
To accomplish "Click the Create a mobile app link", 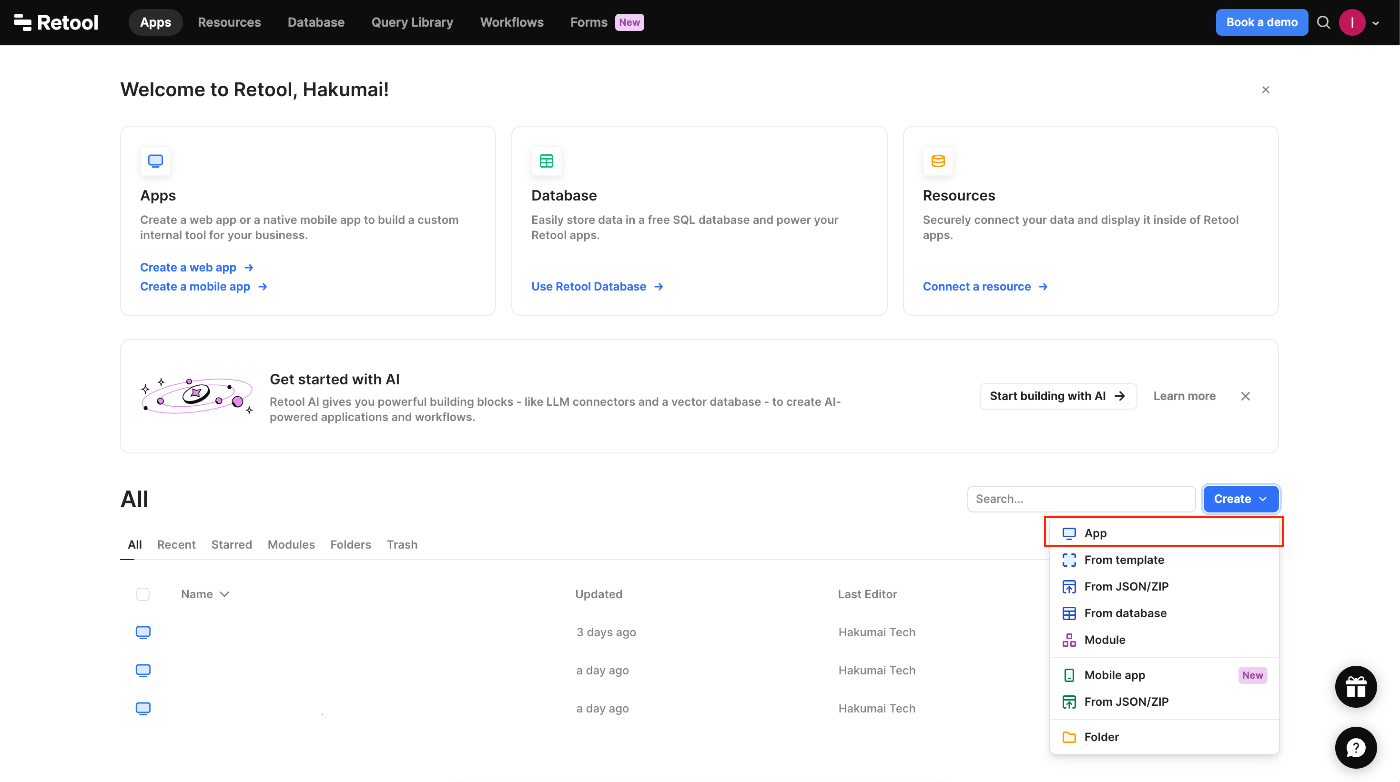I will pyautogui.click(x=204, y=286).
